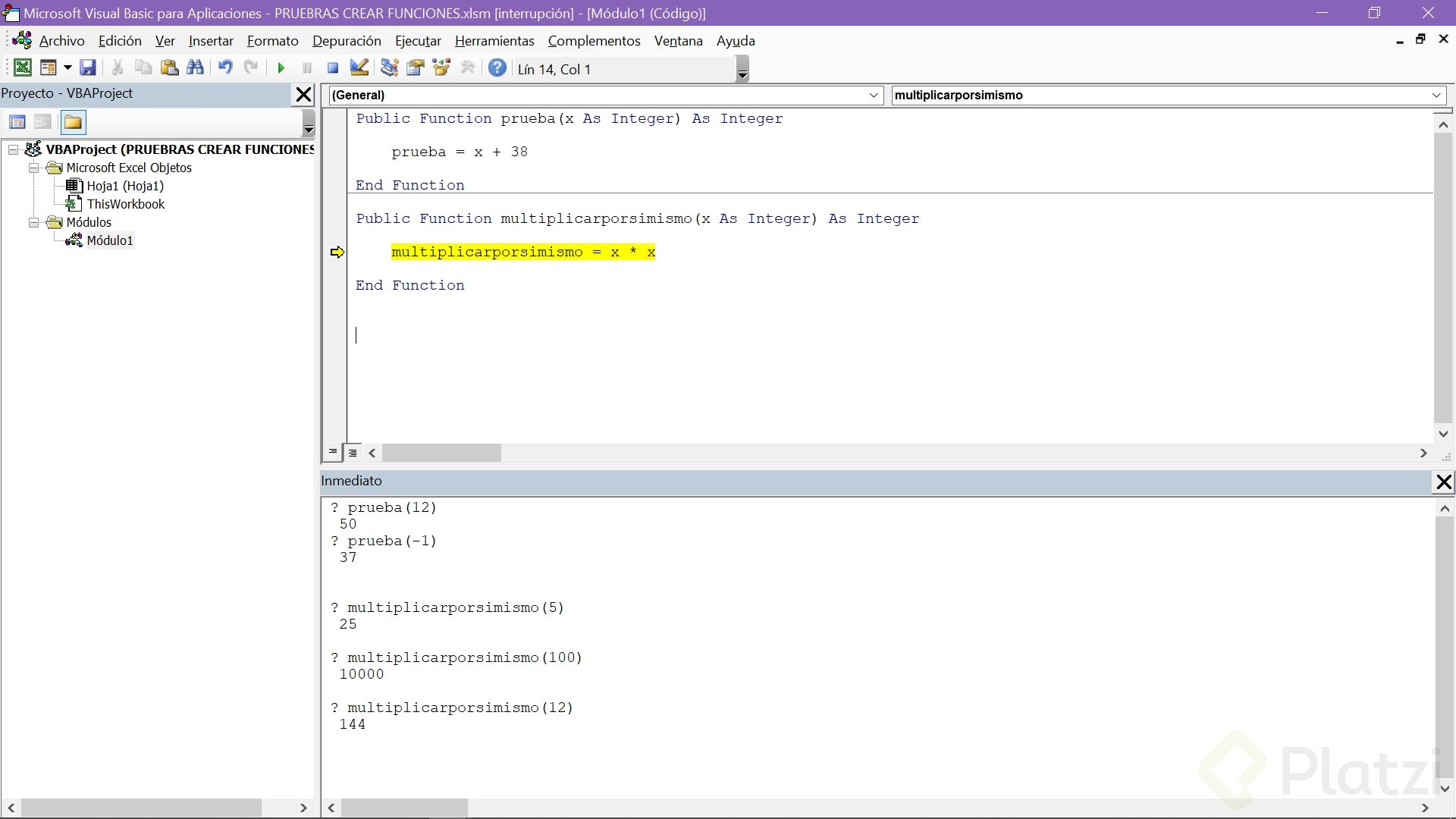Click the blue Help question mark icon
This screenshot has height=819, width=1456.
point(497,68)
